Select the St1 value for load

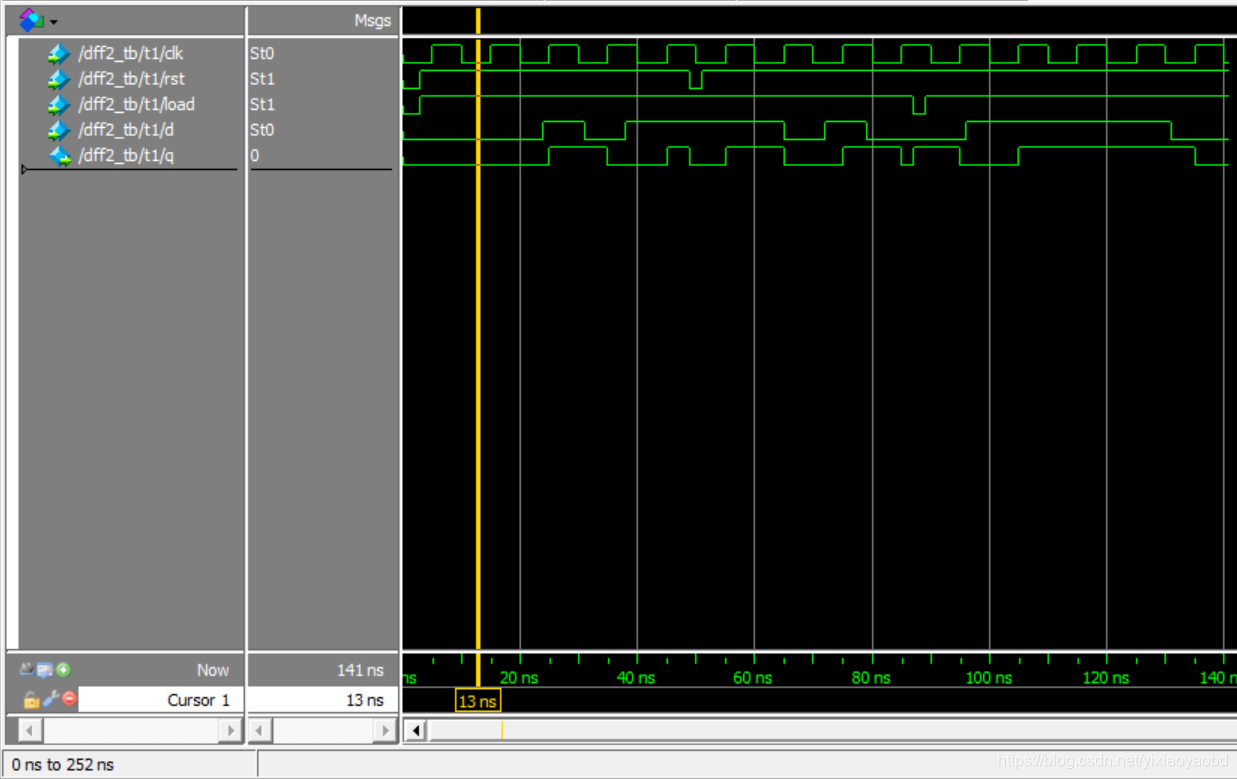pyautogui.click(x=262, y=104)
